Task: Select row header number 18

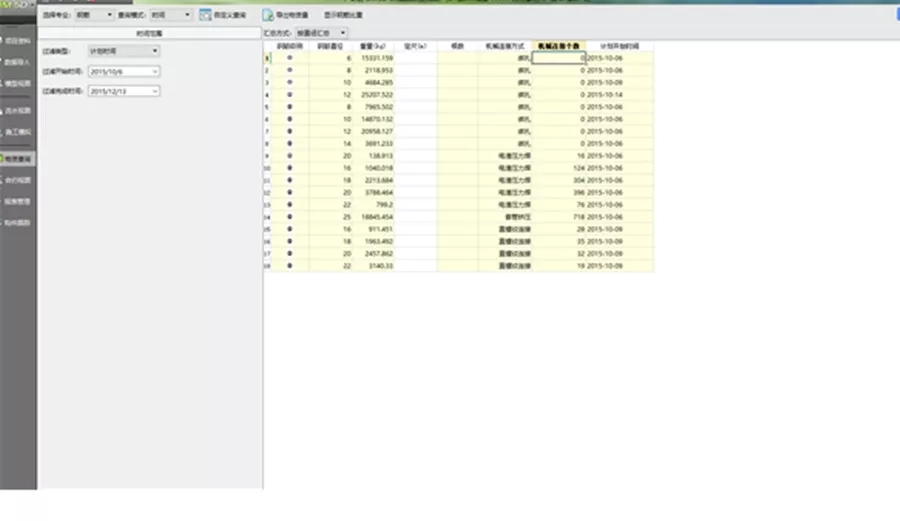Action: [x=267, y=266]
